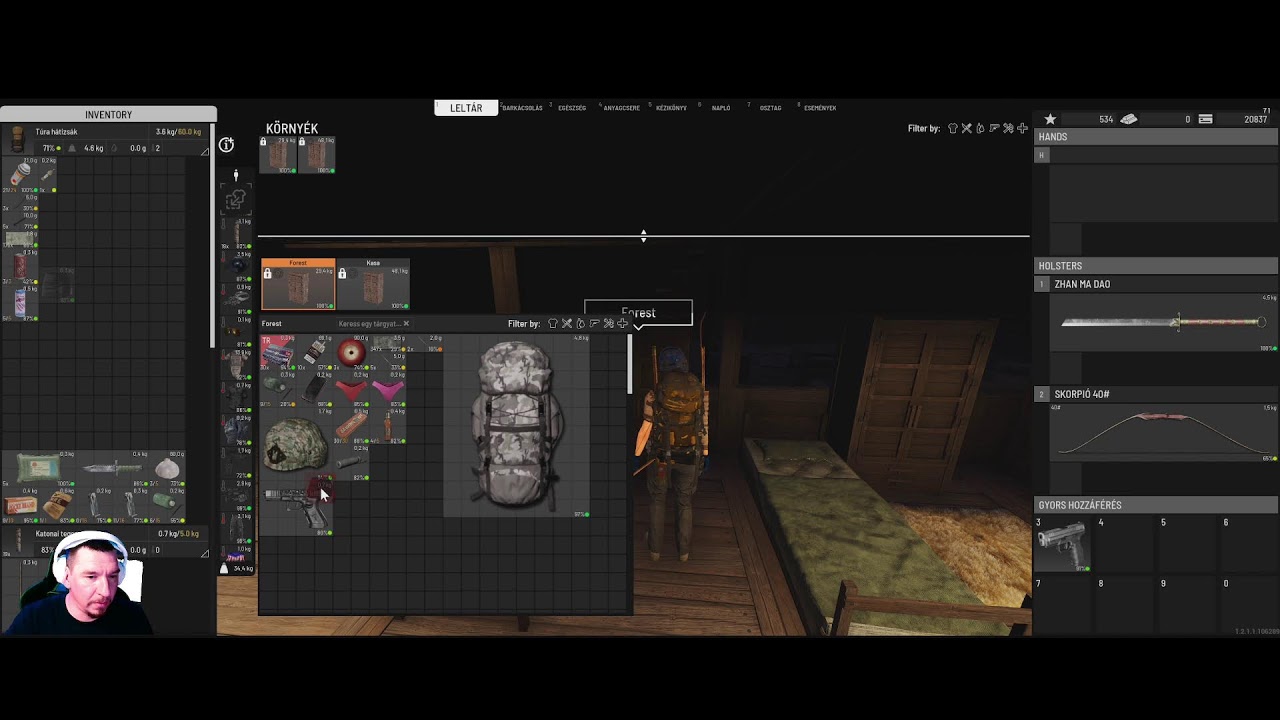
Task: Select the suppressor item in Forest chest
Action: click(x=350, y=464)
